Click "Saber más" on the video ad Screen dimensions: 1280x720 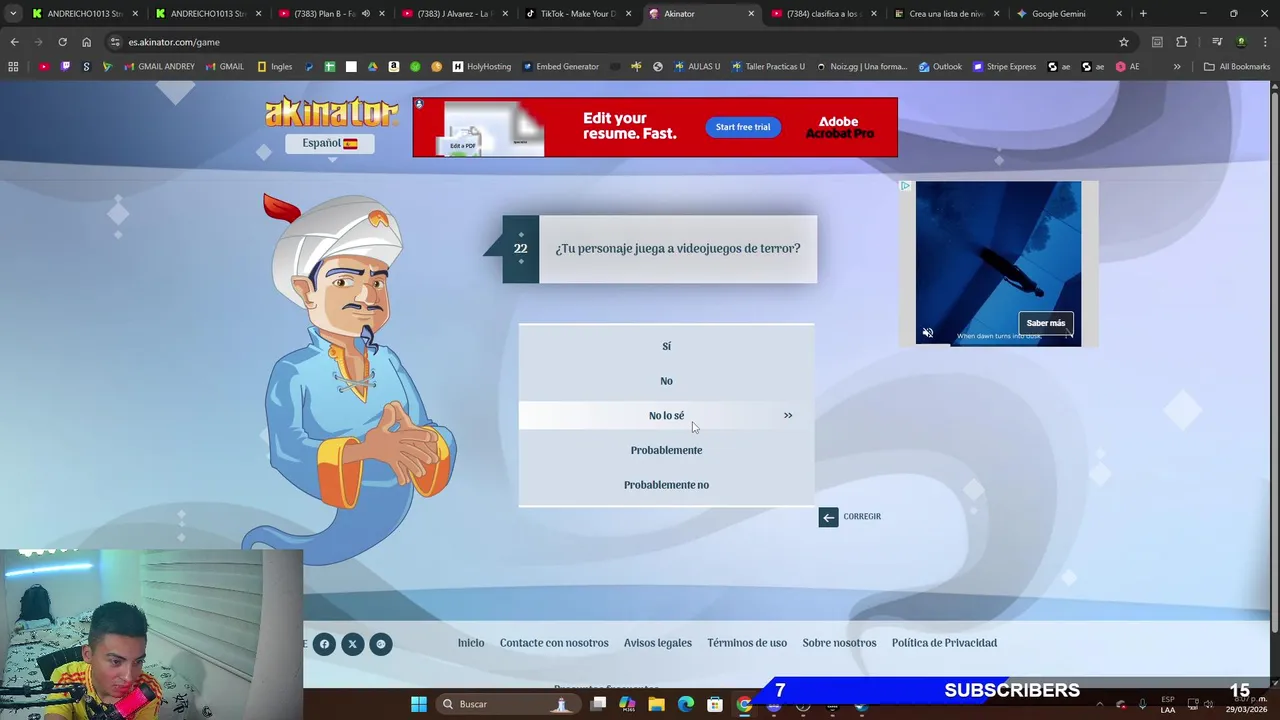[x=1046, y=323]
